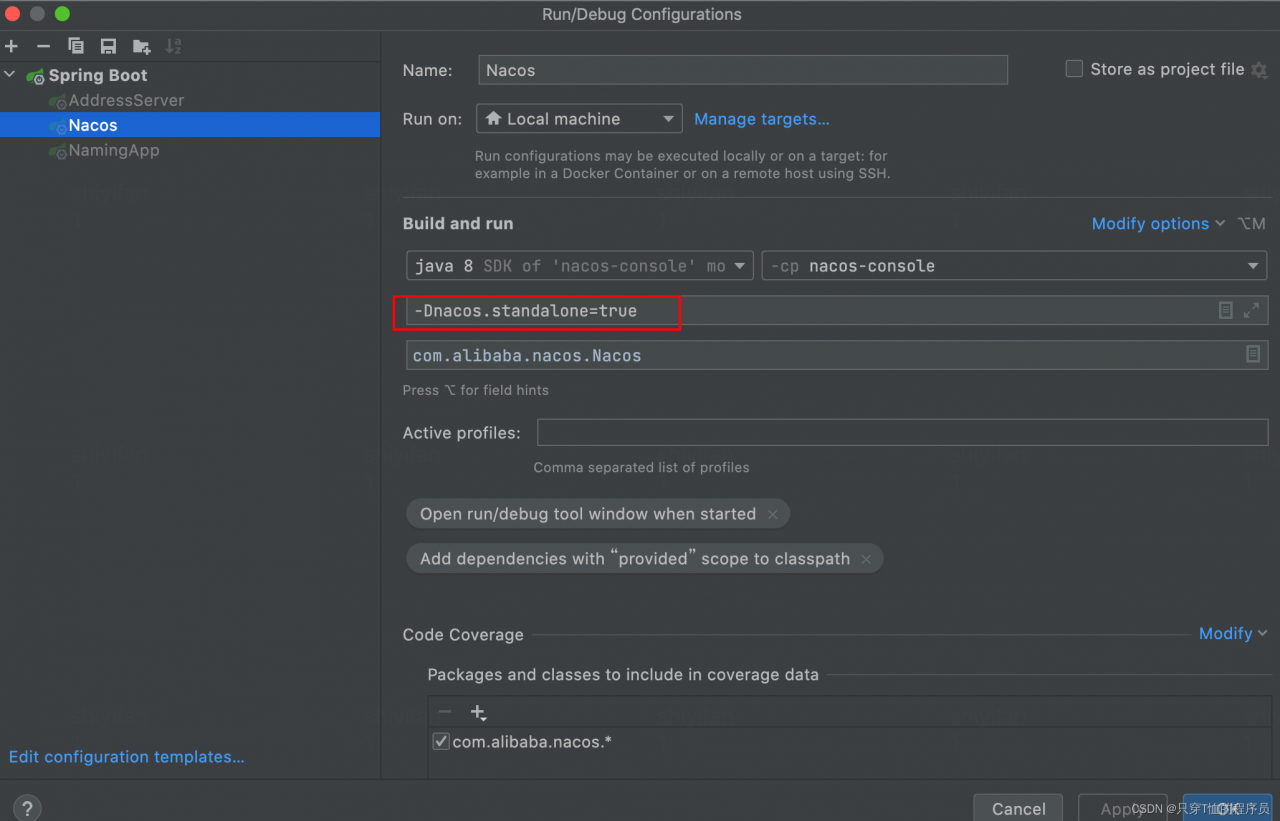Open the Run on Local machine dropdown
The height and width of the screenshot is (821, 1280).
click(579, 119)
